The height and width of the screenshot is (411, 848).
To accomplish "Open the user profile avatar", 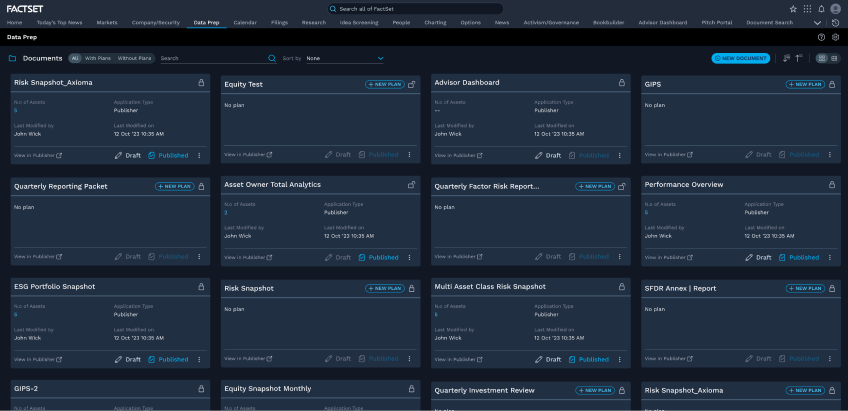I will click(836, 9).
